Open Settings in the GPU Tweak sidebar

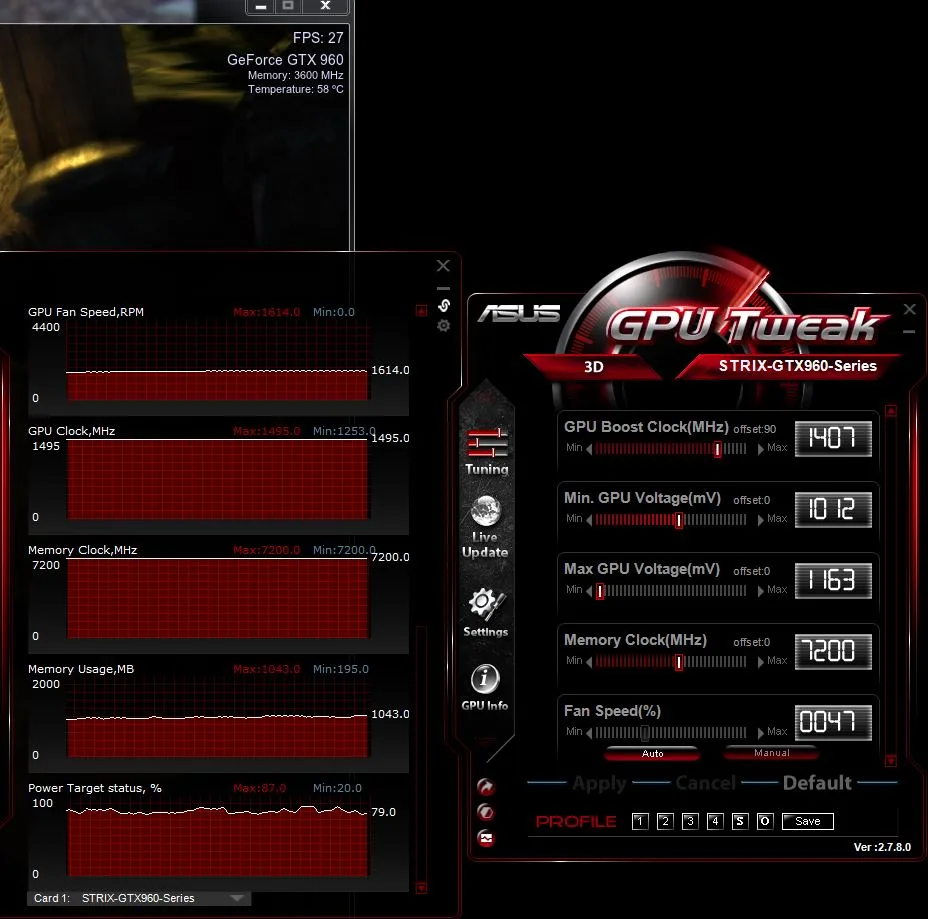pyautogui.click(x=485, y=612)
